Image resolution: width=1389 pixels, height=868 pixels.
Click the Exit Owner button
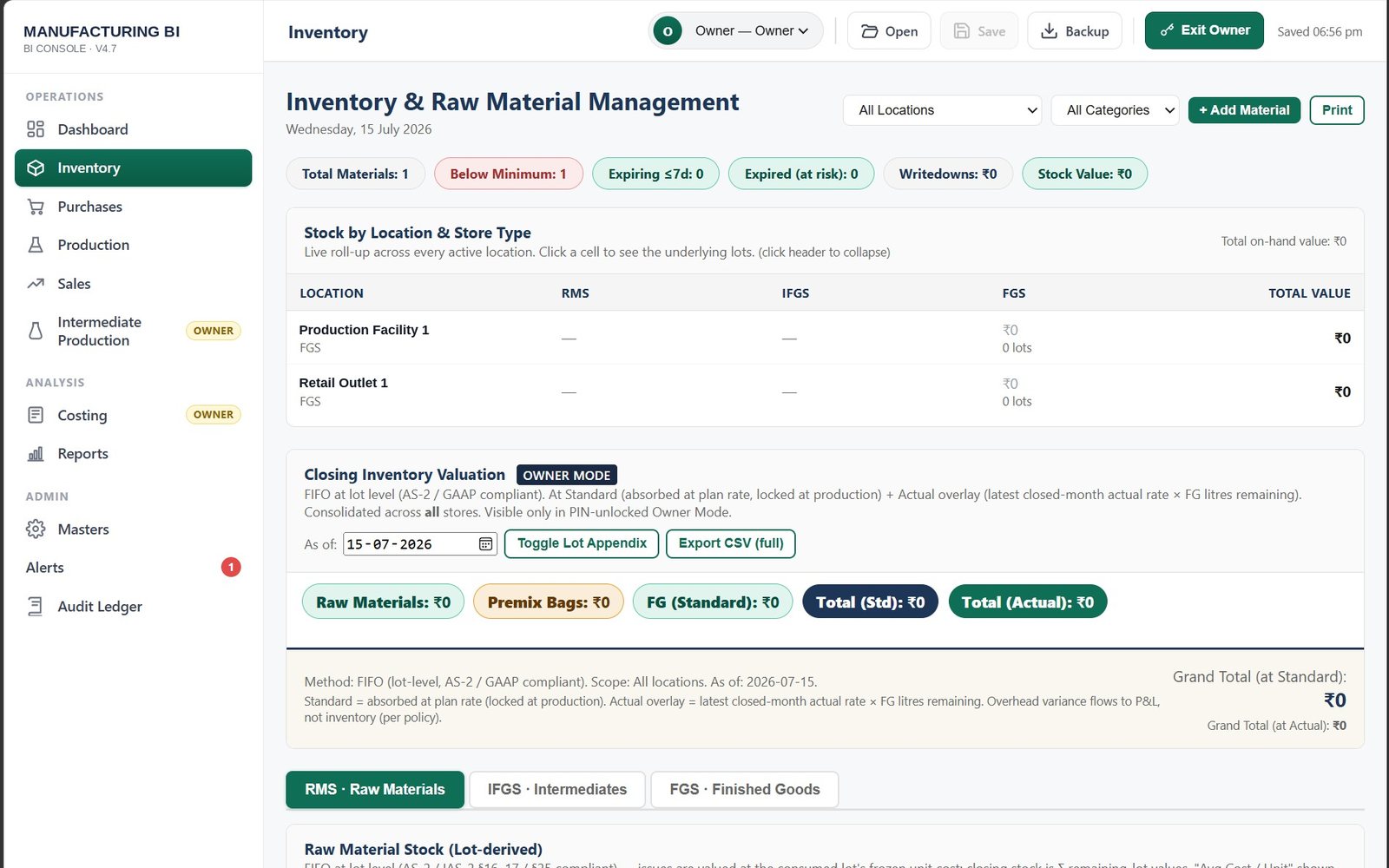click(x=1204, y=30)
